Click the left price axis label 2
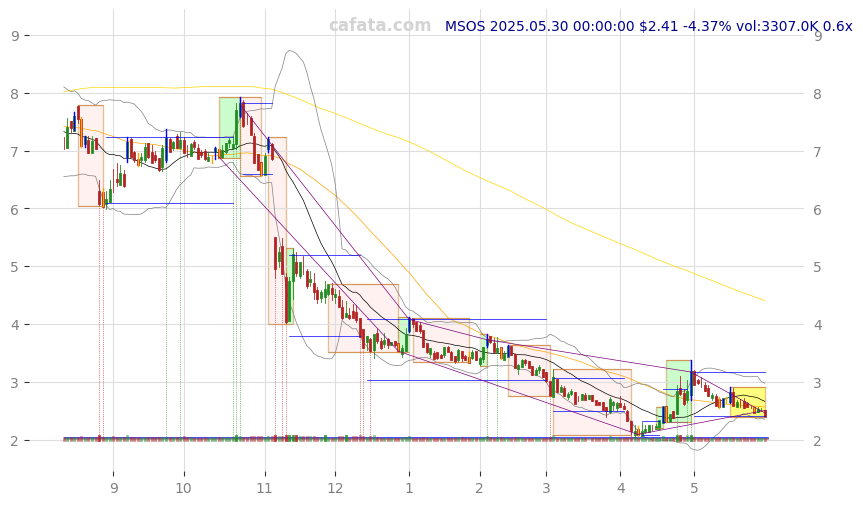Viewport: 863px width, 505px height. (x=15, y=441)
